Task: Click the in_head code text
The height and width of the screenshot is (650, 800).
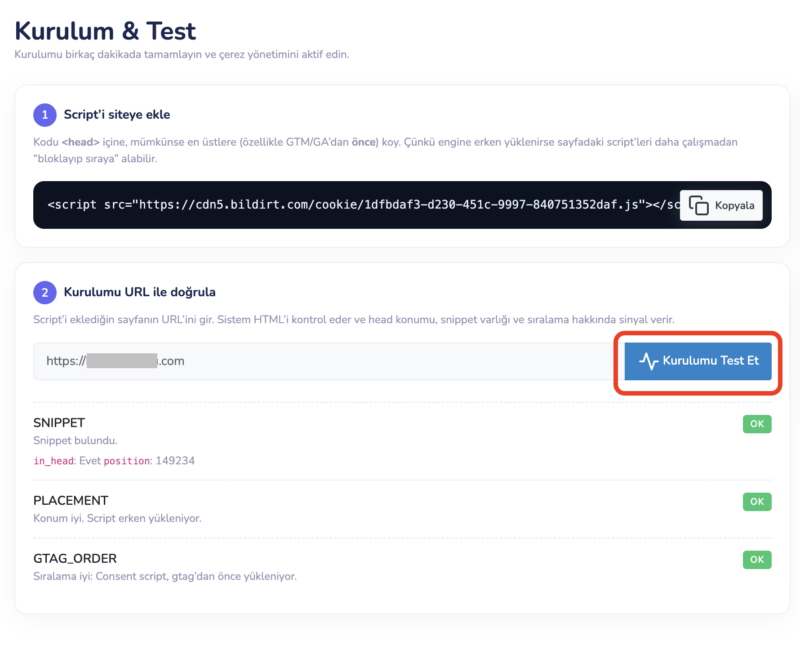Action: click(54, 461)
